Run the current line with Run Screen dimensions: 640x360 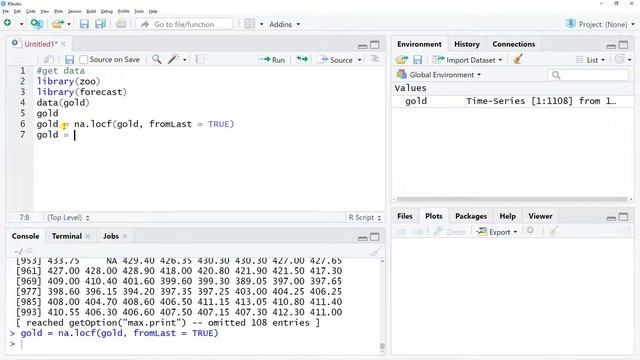pos(272,60)
